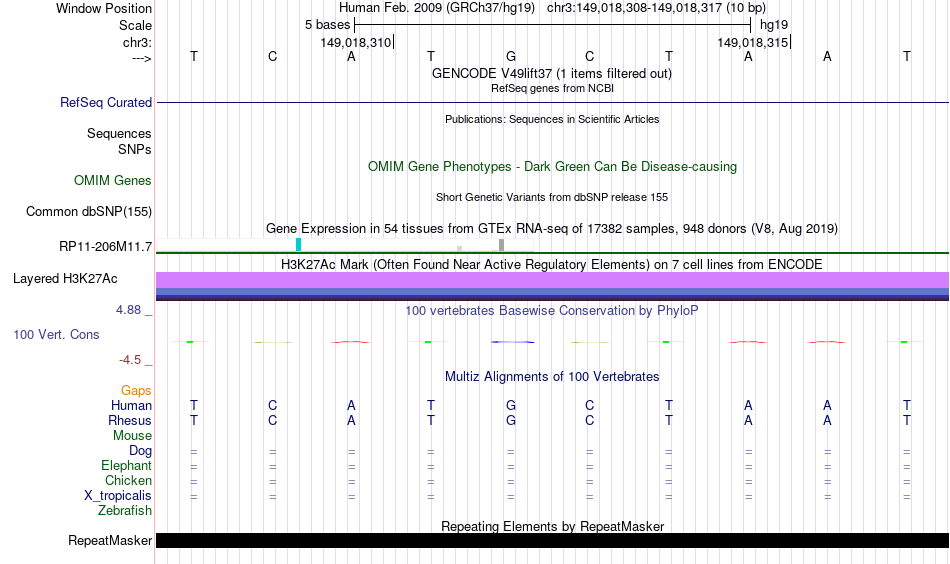
Task: Click the GENCODE V49lift37 track title
Action: pyautogui.click(x=551, y=73)
